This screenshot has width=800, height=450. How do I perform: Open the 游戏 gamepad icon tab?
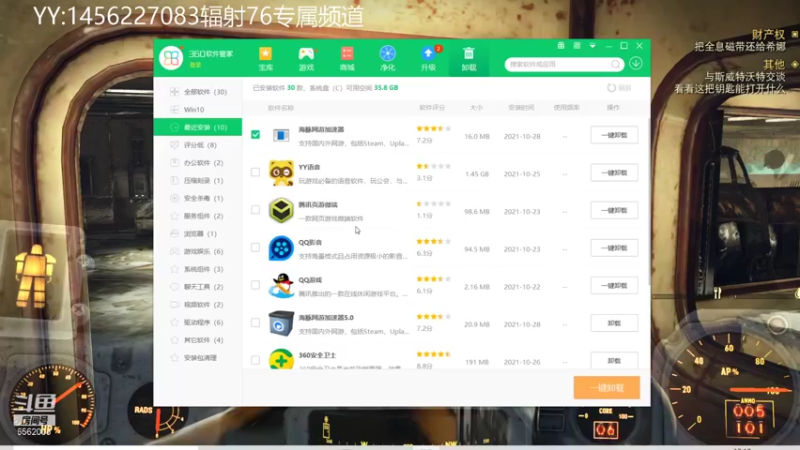306,59
